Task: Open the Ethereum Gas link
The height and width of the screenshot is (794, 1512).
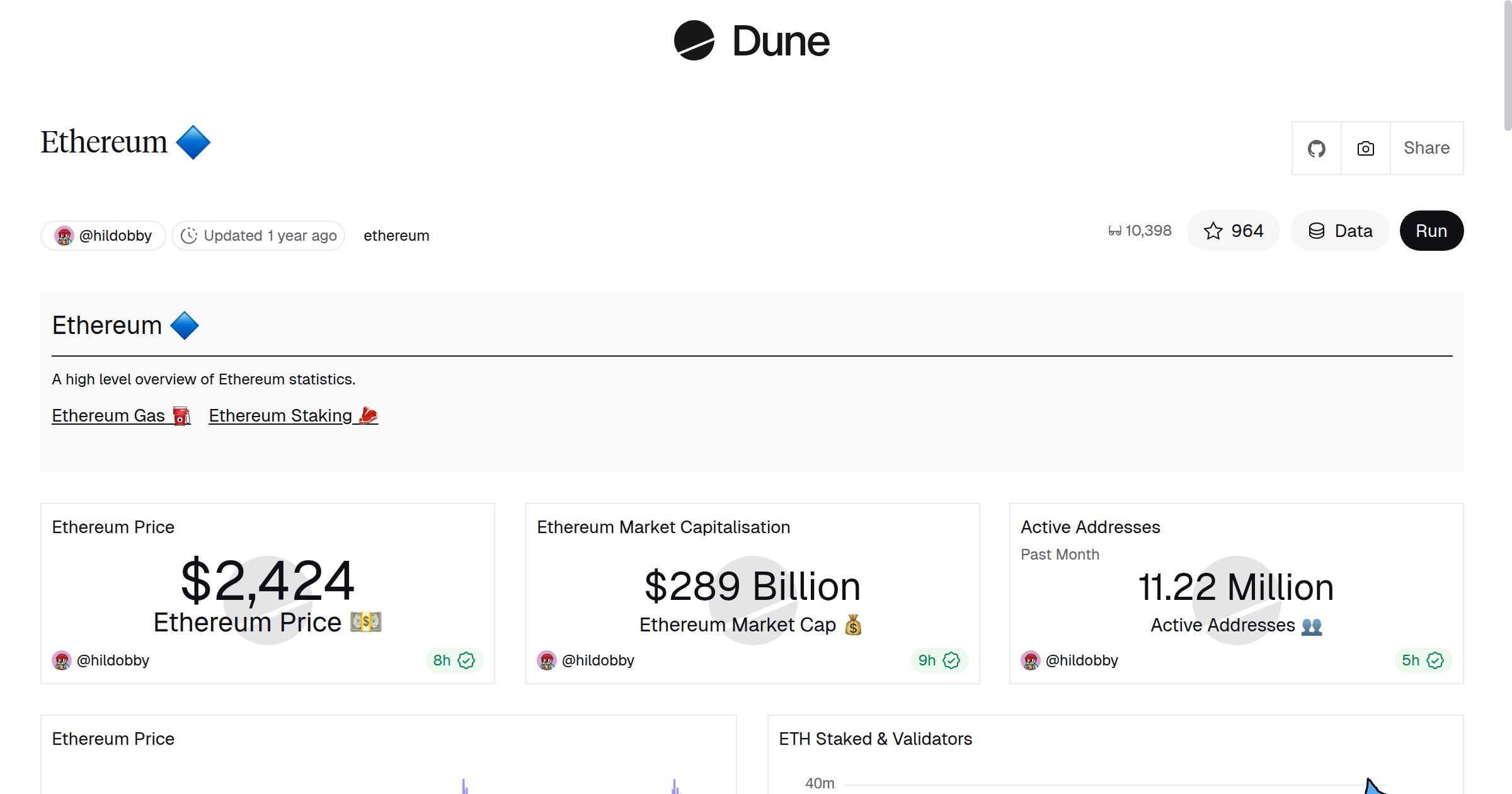Action: (110, 415)
